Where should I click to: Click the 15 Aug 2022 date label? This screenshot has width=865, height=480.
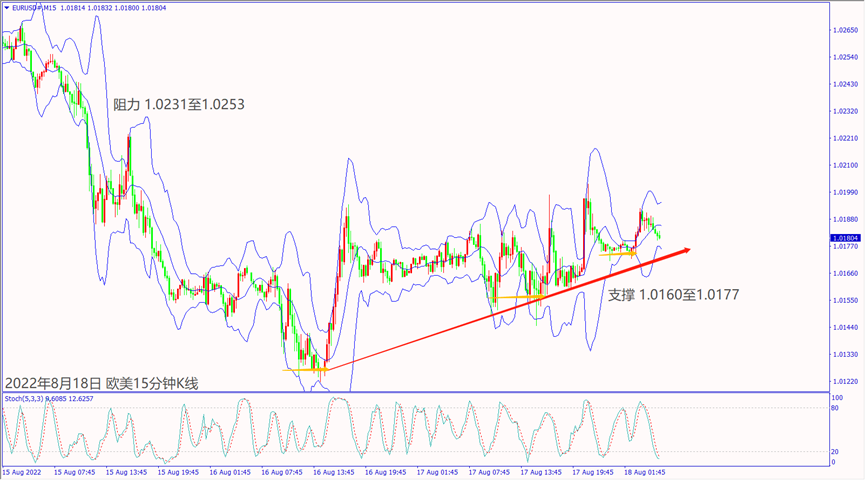pos(21,471)
